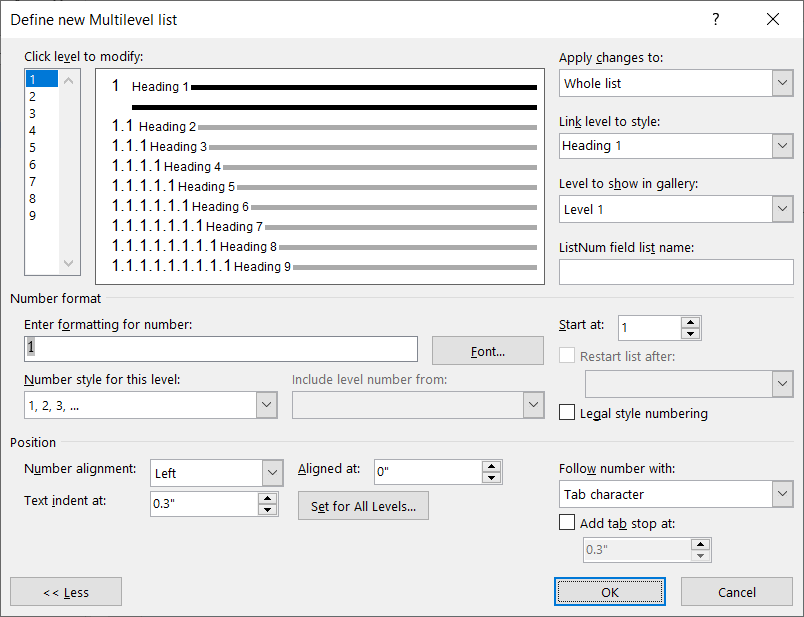This screenshot has height=617, width=804.
Task: Click ListNum field list name box
Action: click(676, 272)
